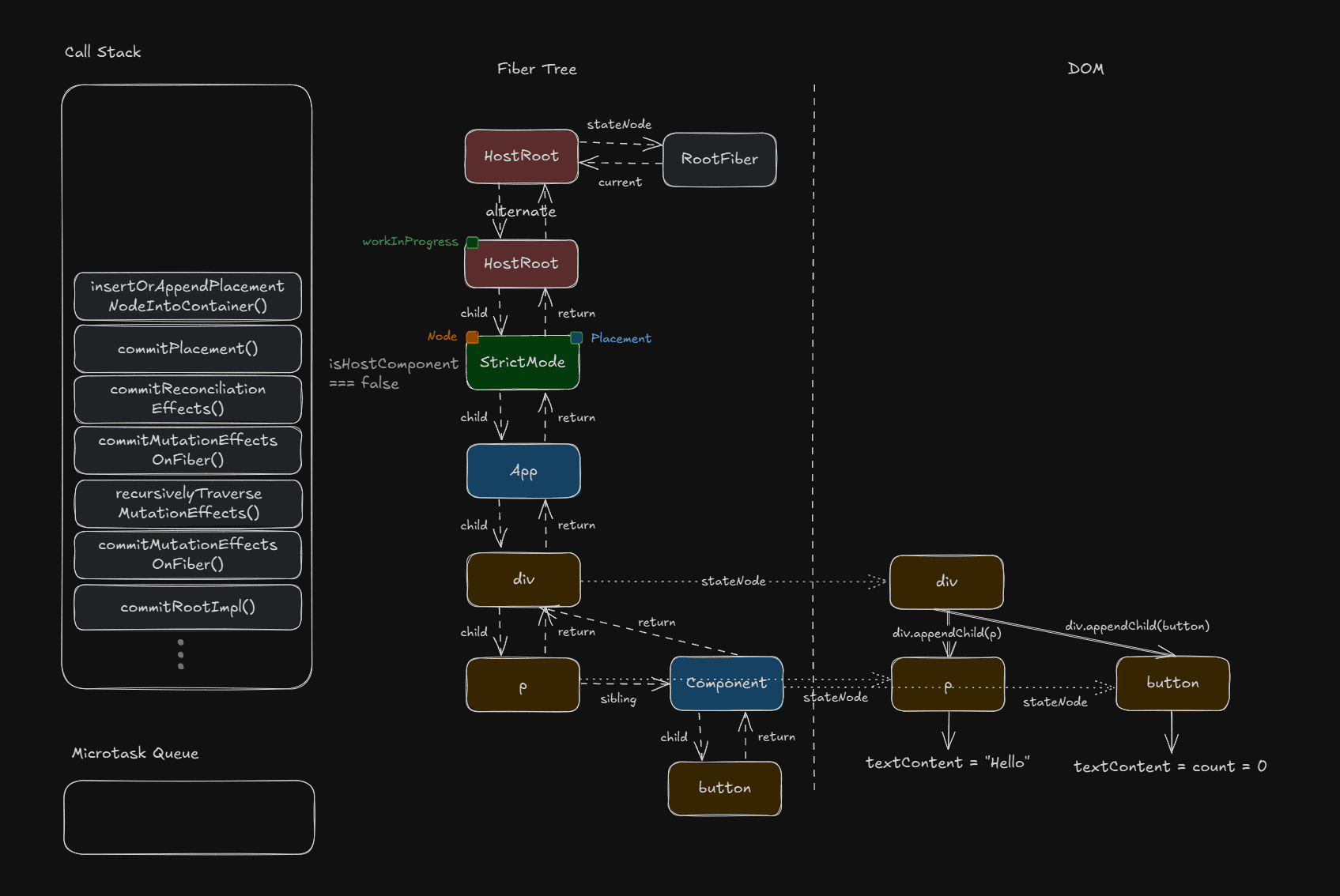Click the blue Placement marker square
The height and width of the screenshot is (896, 1340).
click(576, 338)
